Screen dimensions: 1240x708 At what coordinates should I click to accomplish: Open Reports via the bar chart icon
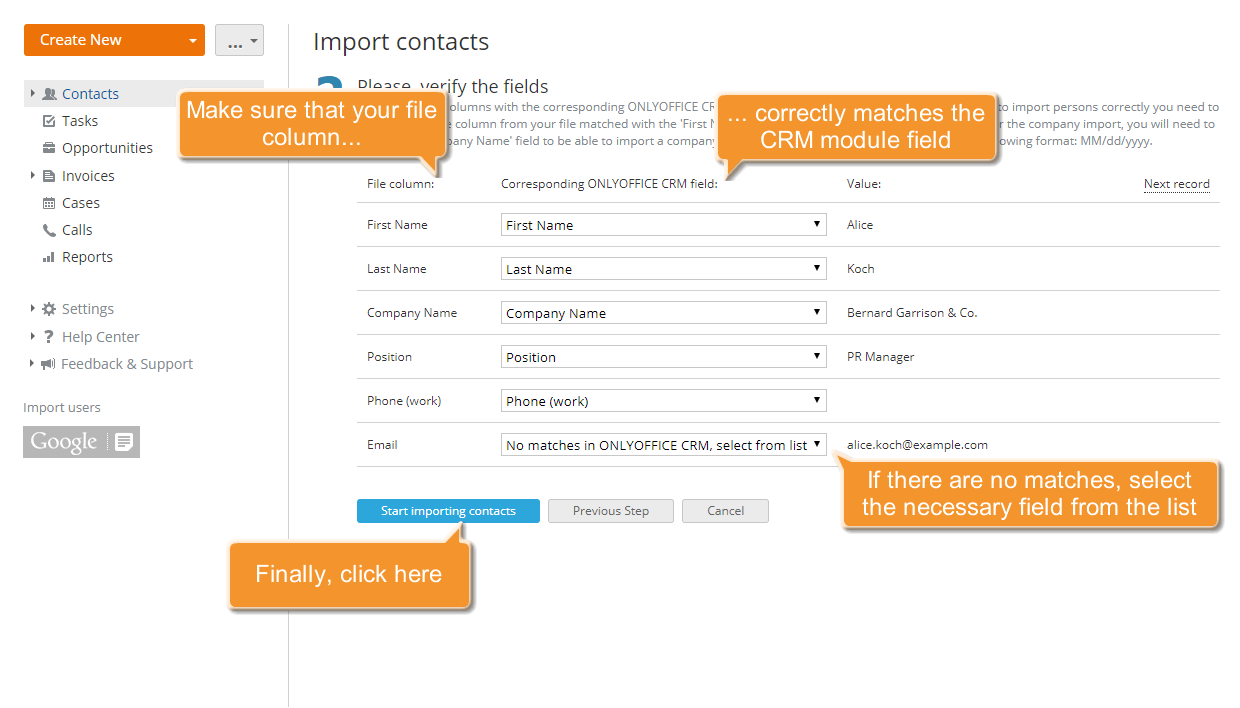pos(47,256)
